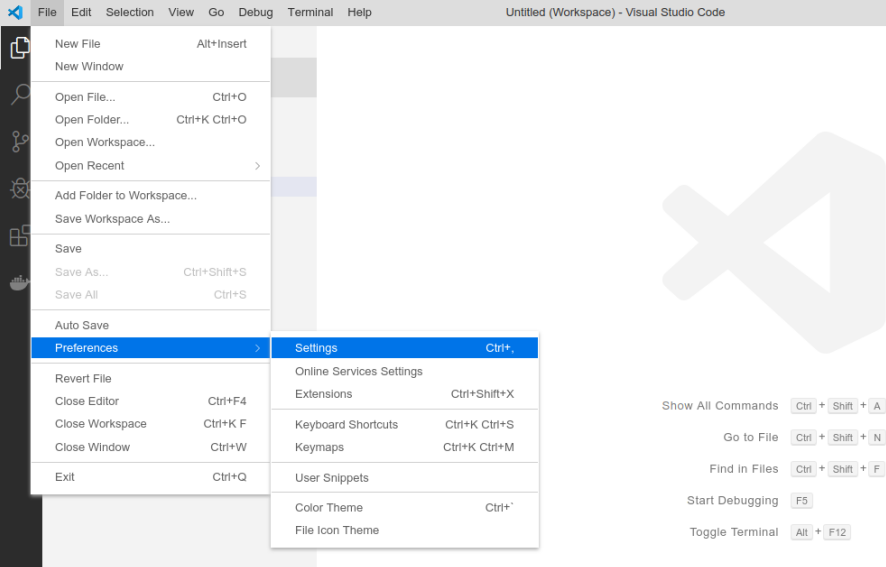This screenshot has height=567, width=886.
Task: Open the Search view icon
Action: (20, 95)
